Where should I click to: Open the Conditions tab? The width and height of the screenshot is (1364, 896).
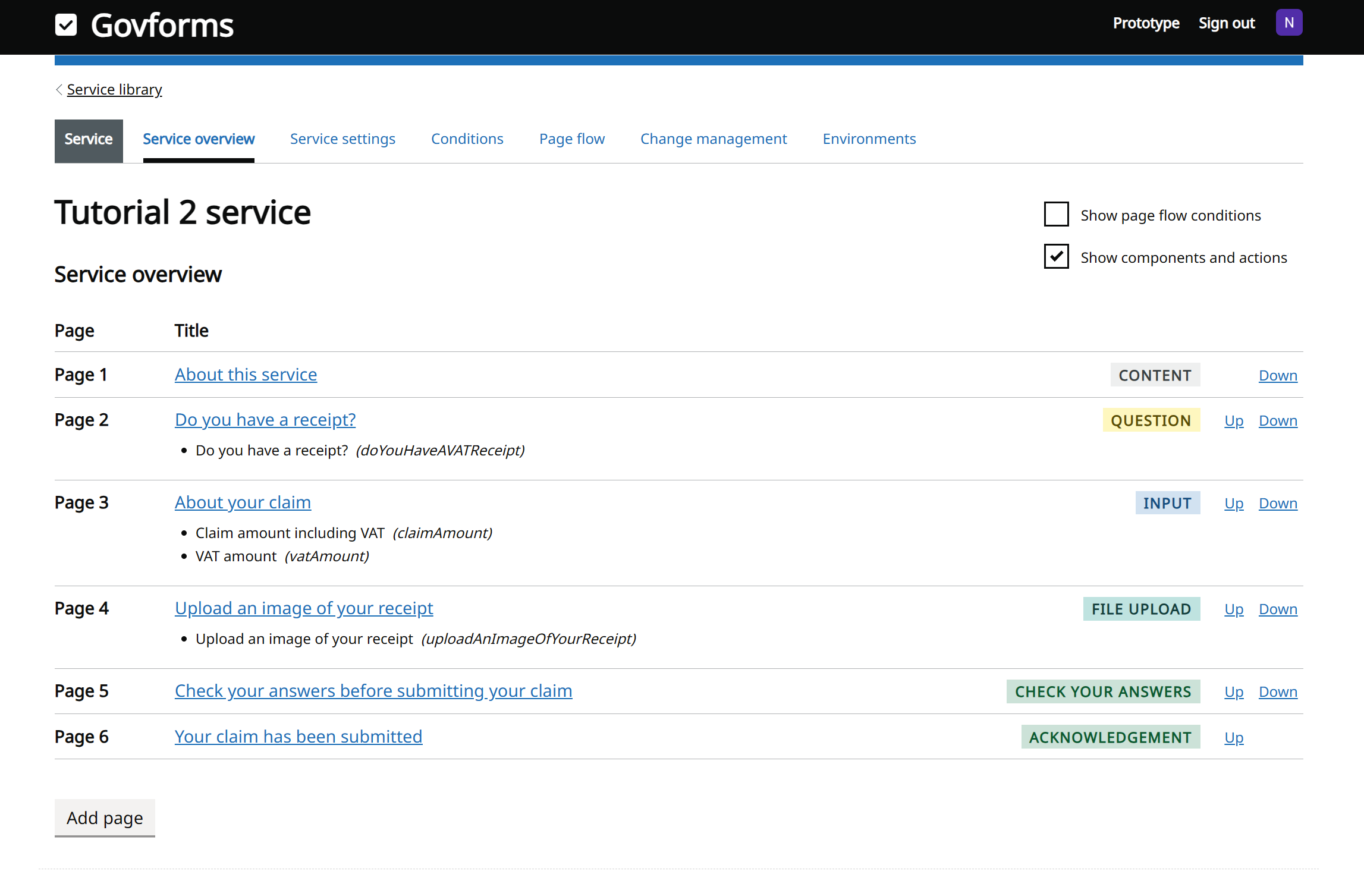(x=467, y=139)
